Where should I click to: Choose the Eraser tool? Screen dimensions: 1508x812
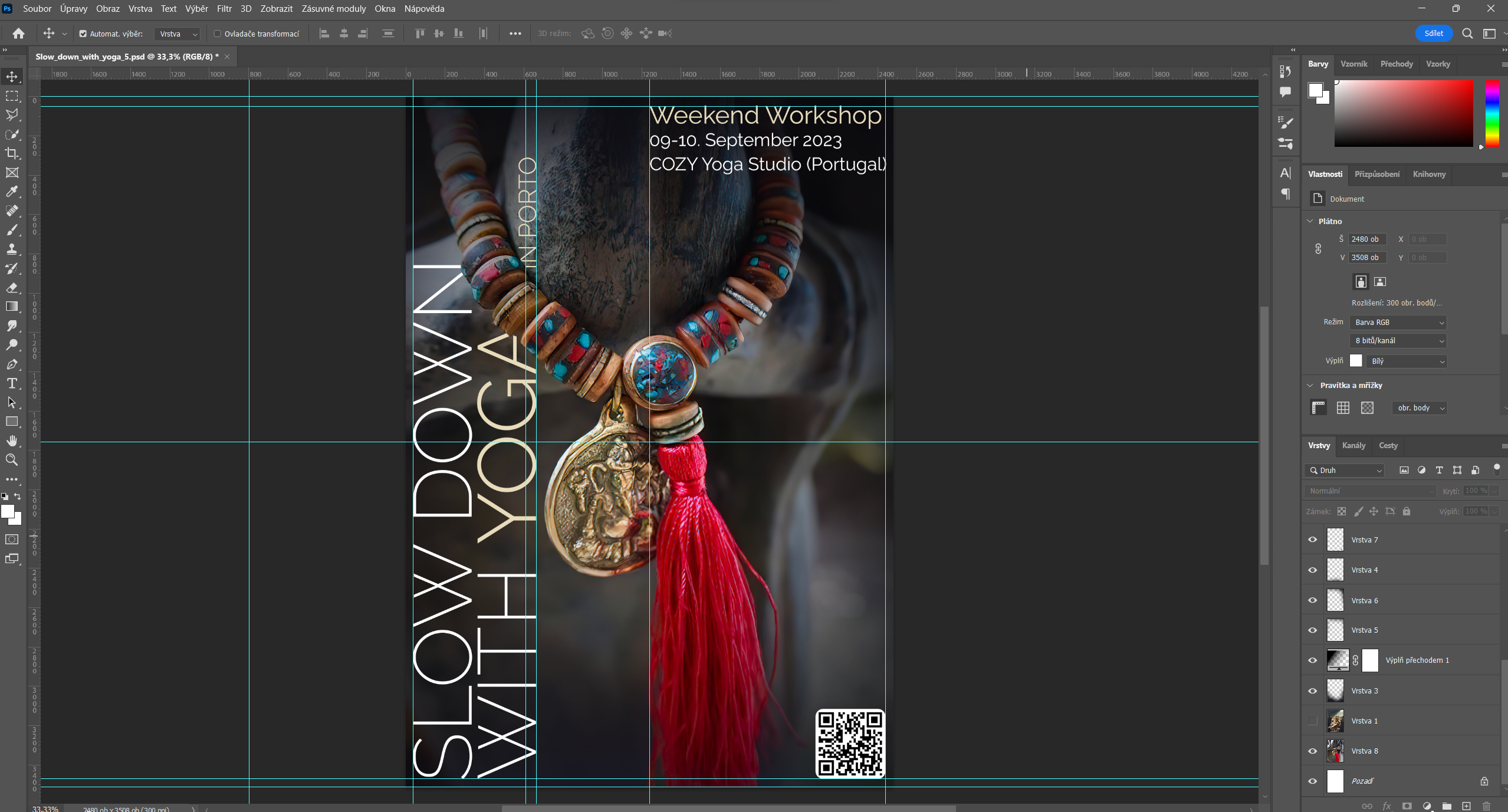(x=12, y=288)
